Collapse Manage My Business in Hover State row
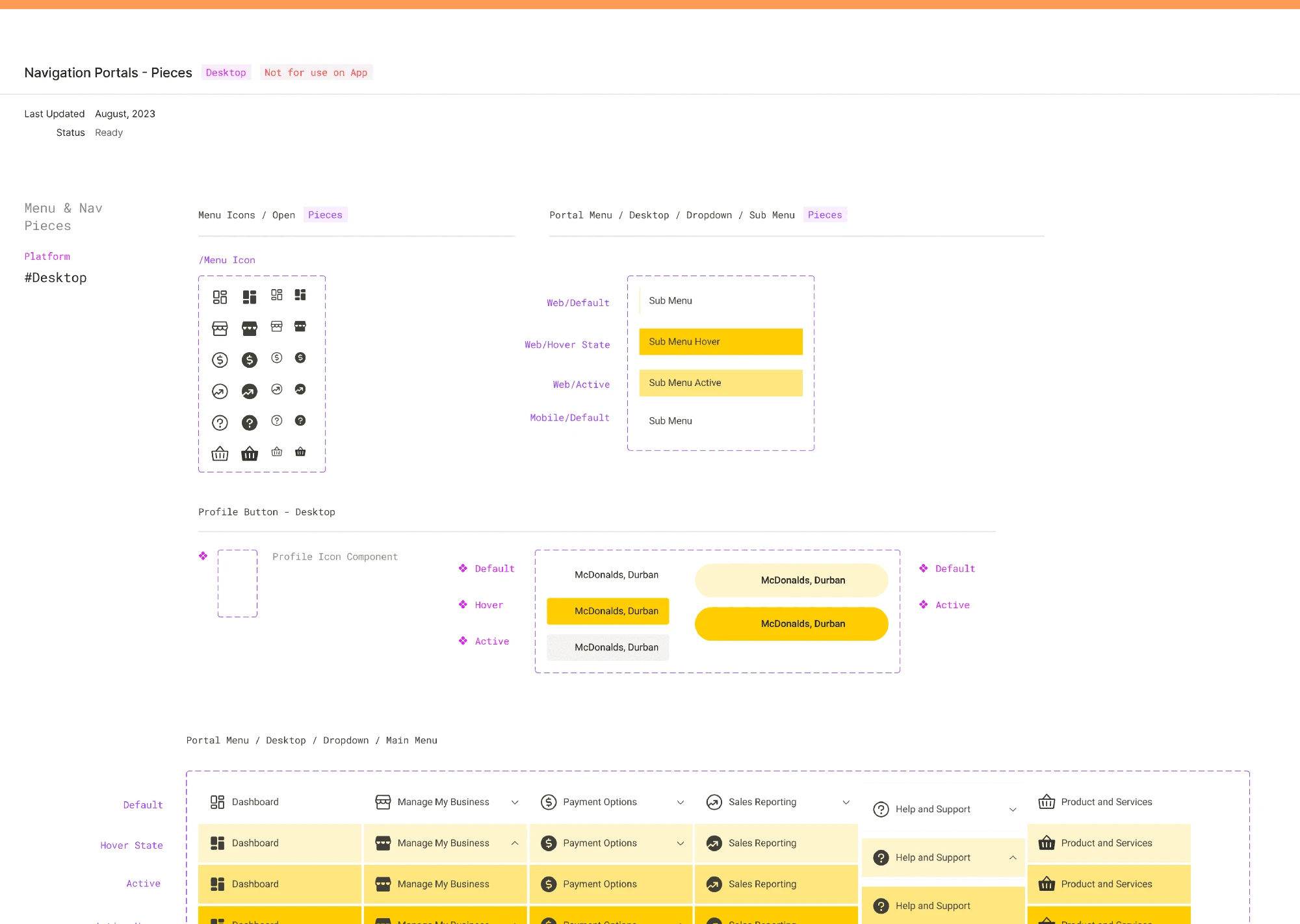 [515, 843]
